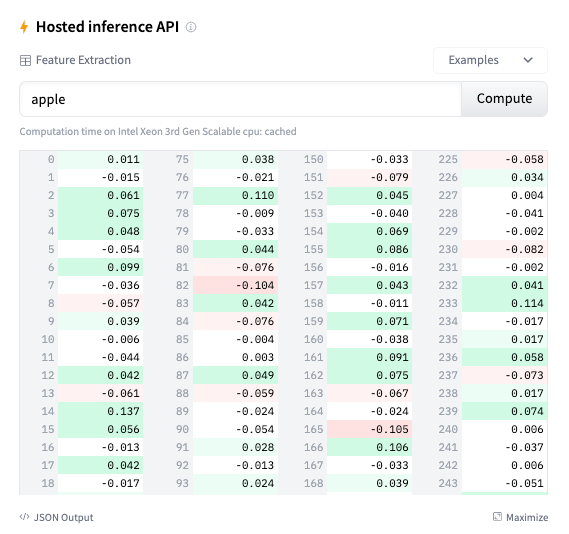Click the Compute button
The image size is (569, 534).
(504, 99)
